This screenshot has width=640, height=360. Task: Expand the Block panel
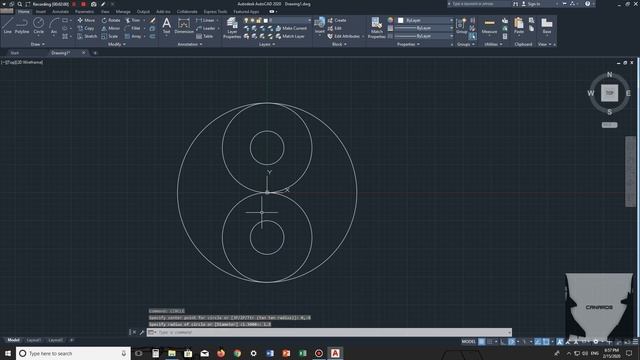coord(339,44)
